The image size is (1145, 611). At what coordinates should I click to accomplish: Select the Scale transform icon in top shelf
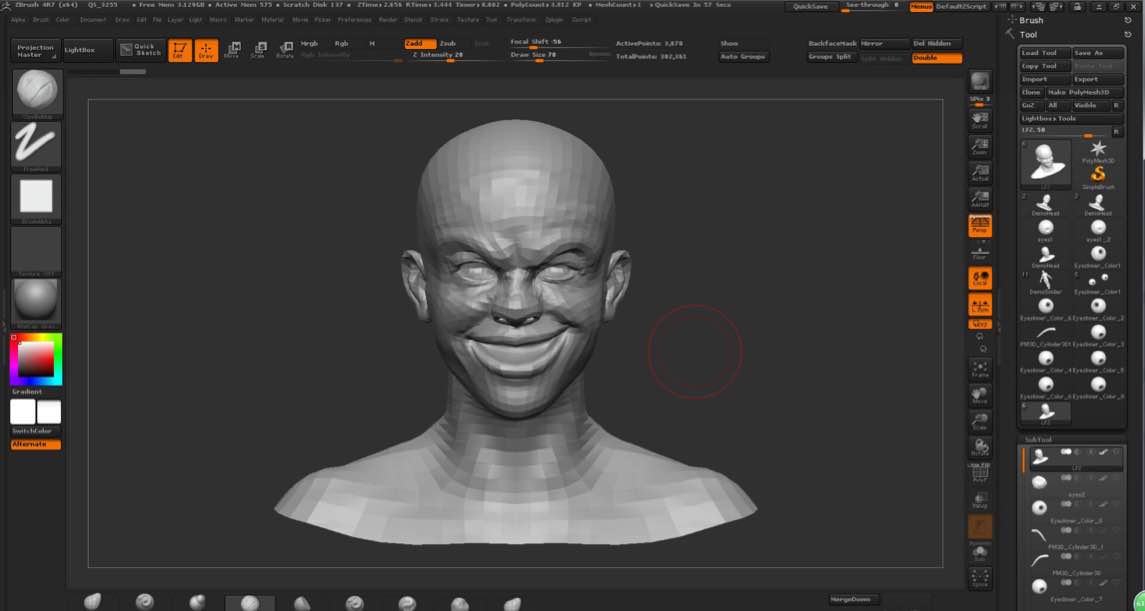258,50
